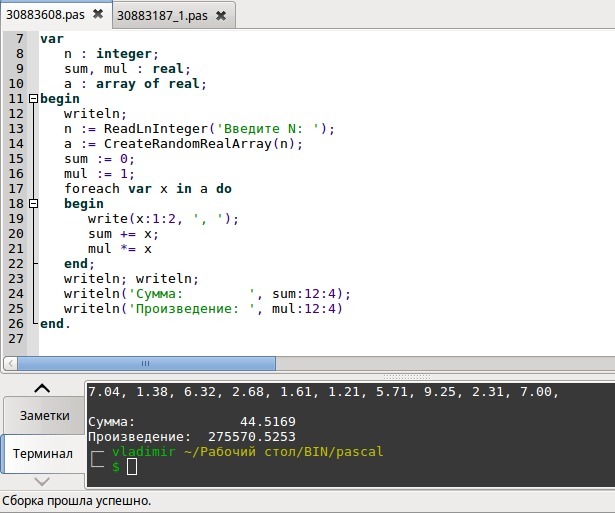Collapse the fold marker at line 18

pyautogui.click(x=34, y=204)
